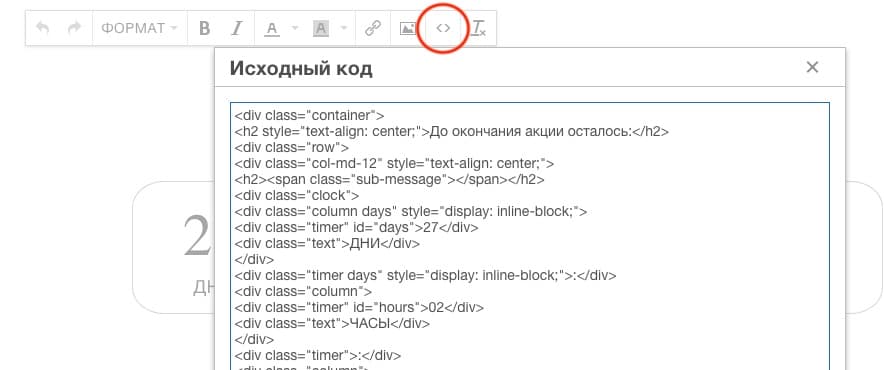Click the undo arrow in toolbar
Screen dimensions: 884x370
[x=42, y=28]
